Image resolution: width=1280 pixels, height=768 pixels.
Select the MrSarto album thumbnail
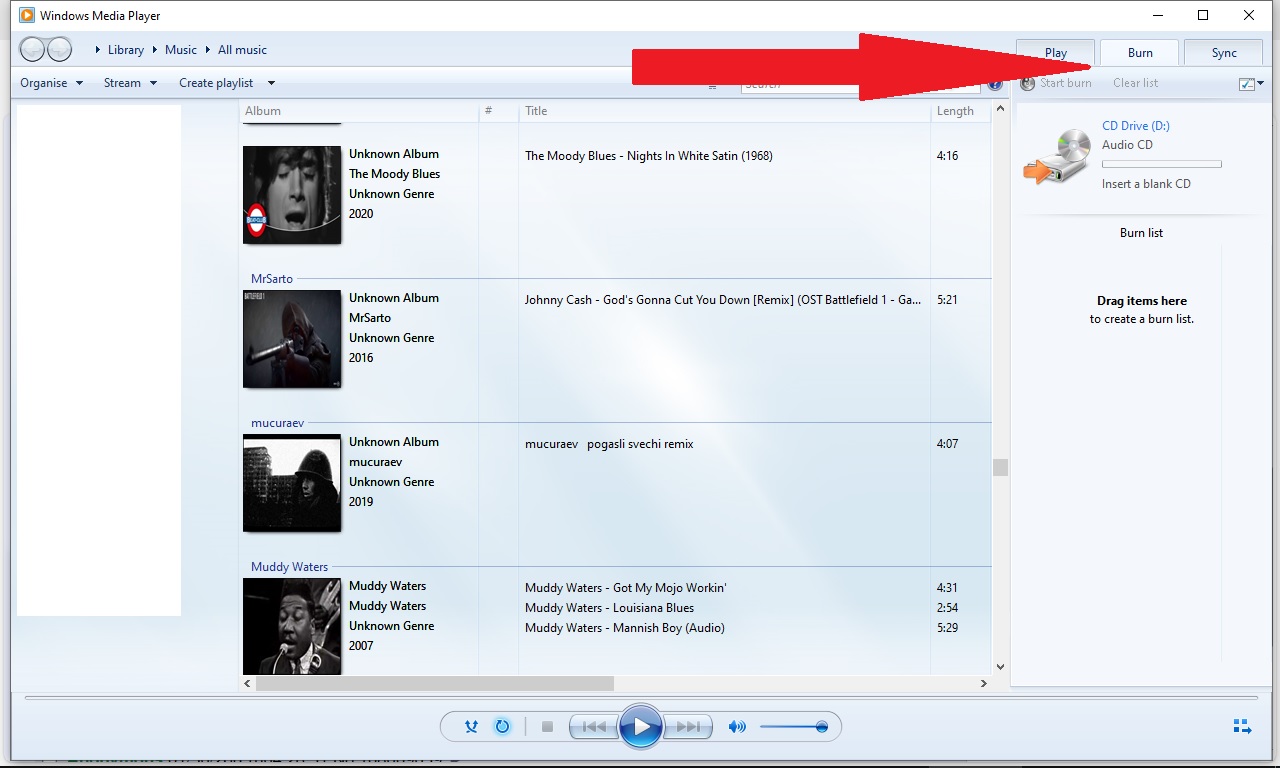(x=292, y=339)
